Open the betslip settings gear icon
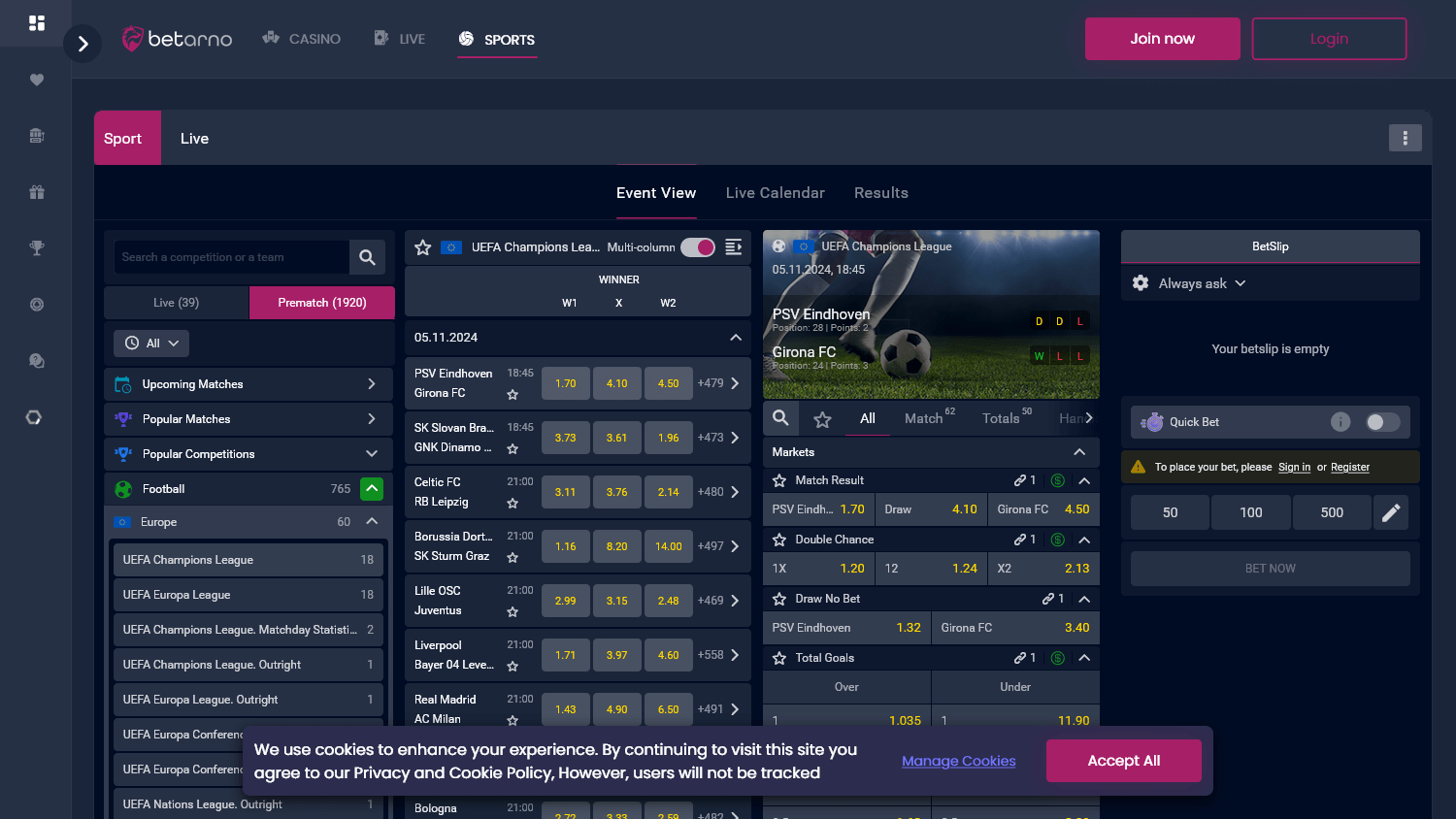 [1141, 283]
